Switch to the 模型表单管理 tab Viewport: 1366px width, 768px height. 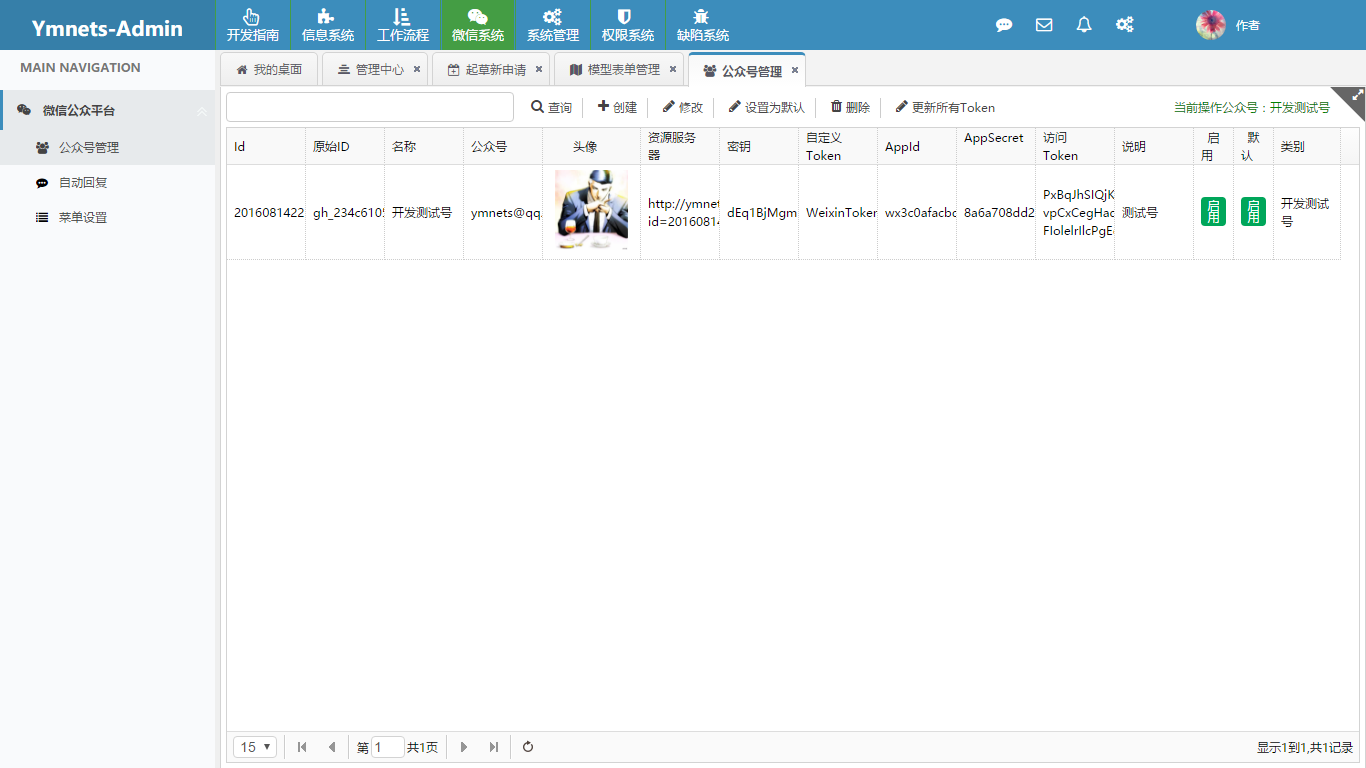[614, 70]
